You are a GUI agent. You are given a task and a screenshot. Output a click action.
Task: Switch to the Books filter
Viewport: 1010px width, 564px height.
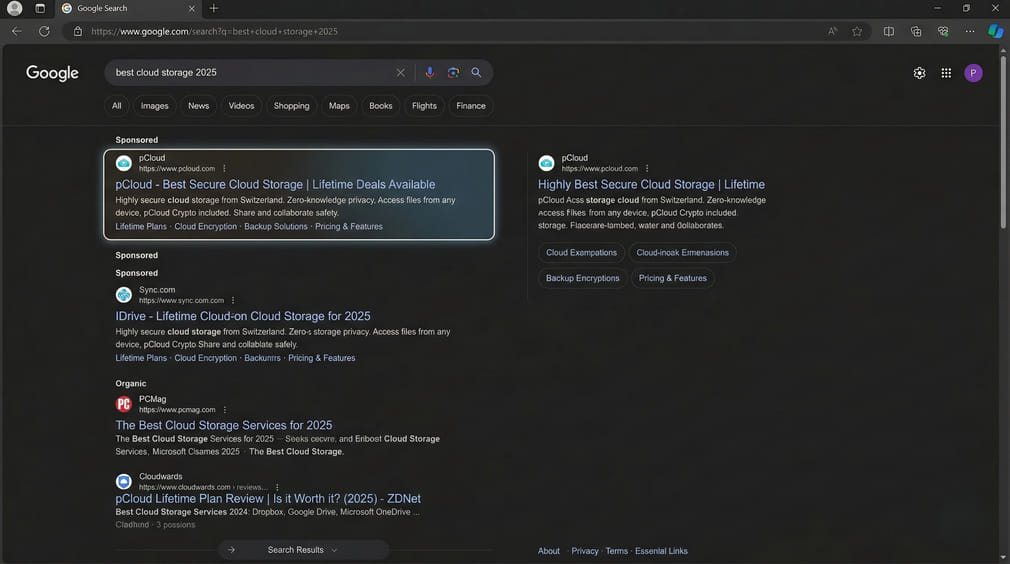(x=381, y=106)
